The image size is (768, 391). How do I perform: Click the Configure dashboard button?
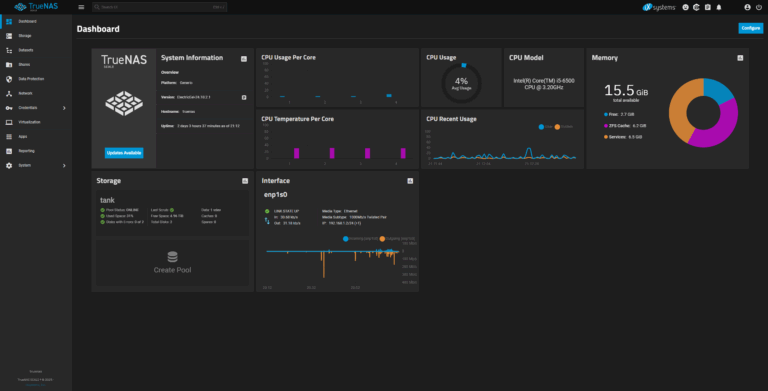coord(750,28)
